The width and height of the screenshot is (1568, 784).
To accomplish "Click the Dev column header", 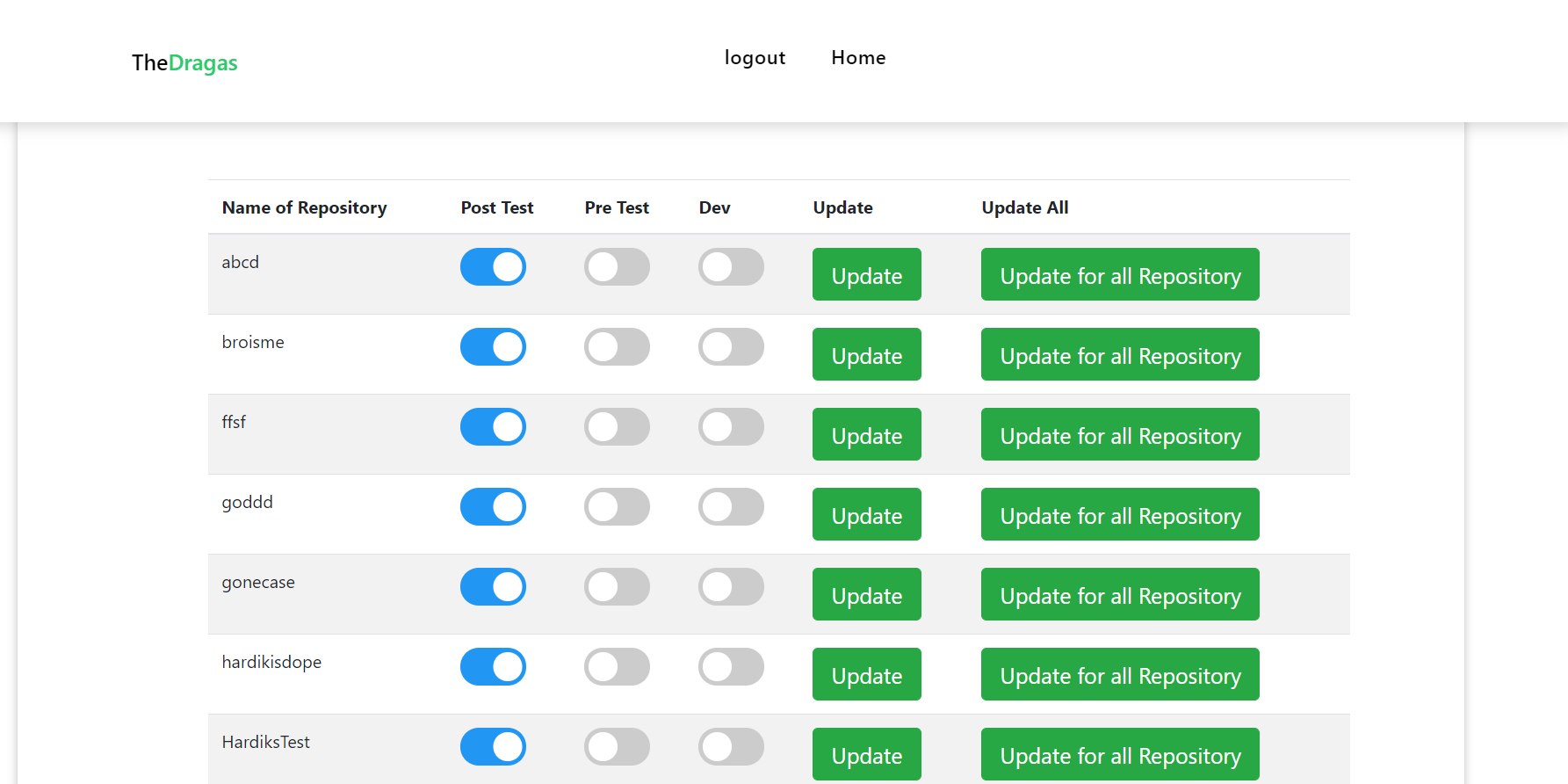I will [x=715, y=207].
